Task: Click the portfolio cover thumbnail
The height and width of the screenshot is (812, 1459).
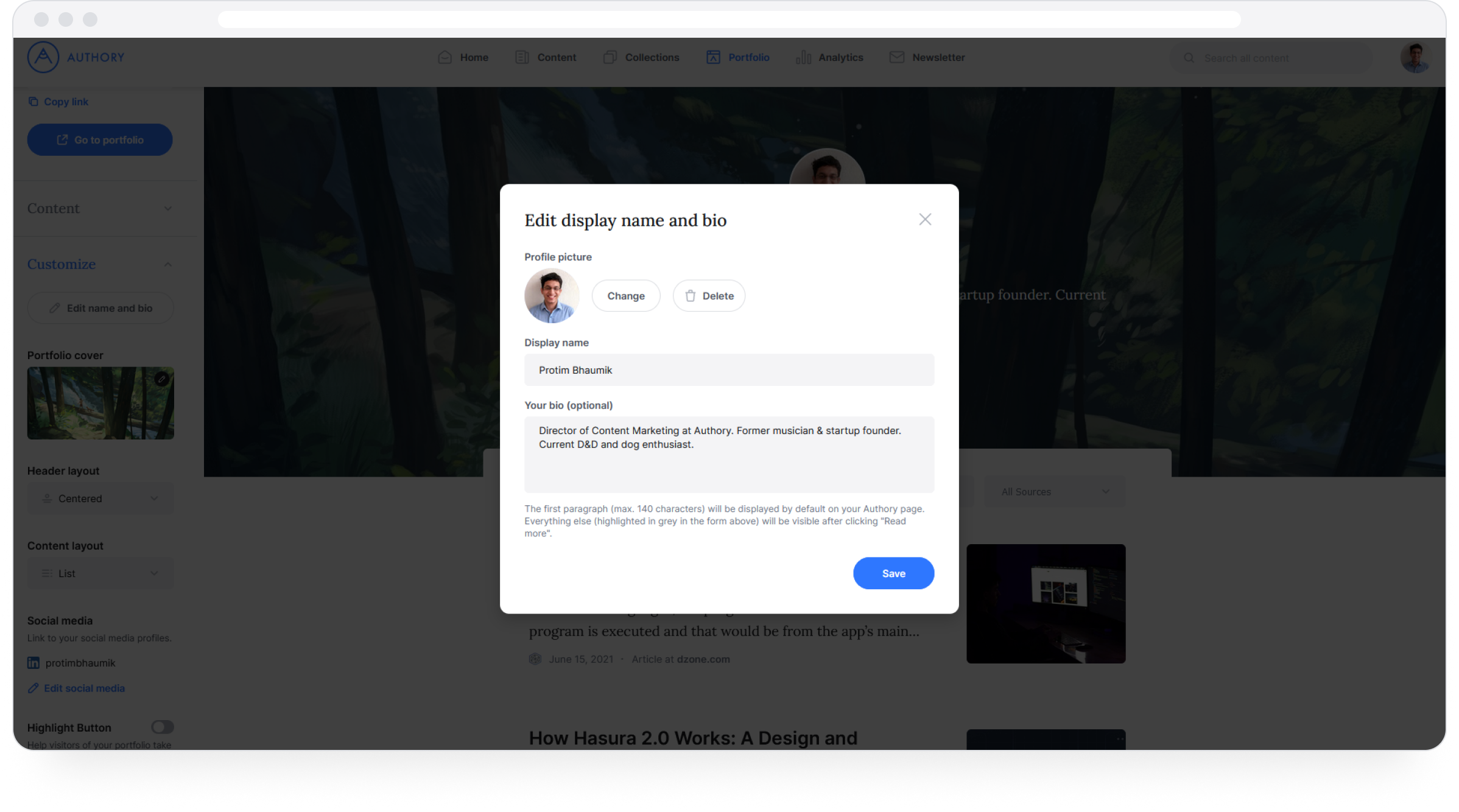Action: pos(100,403)
